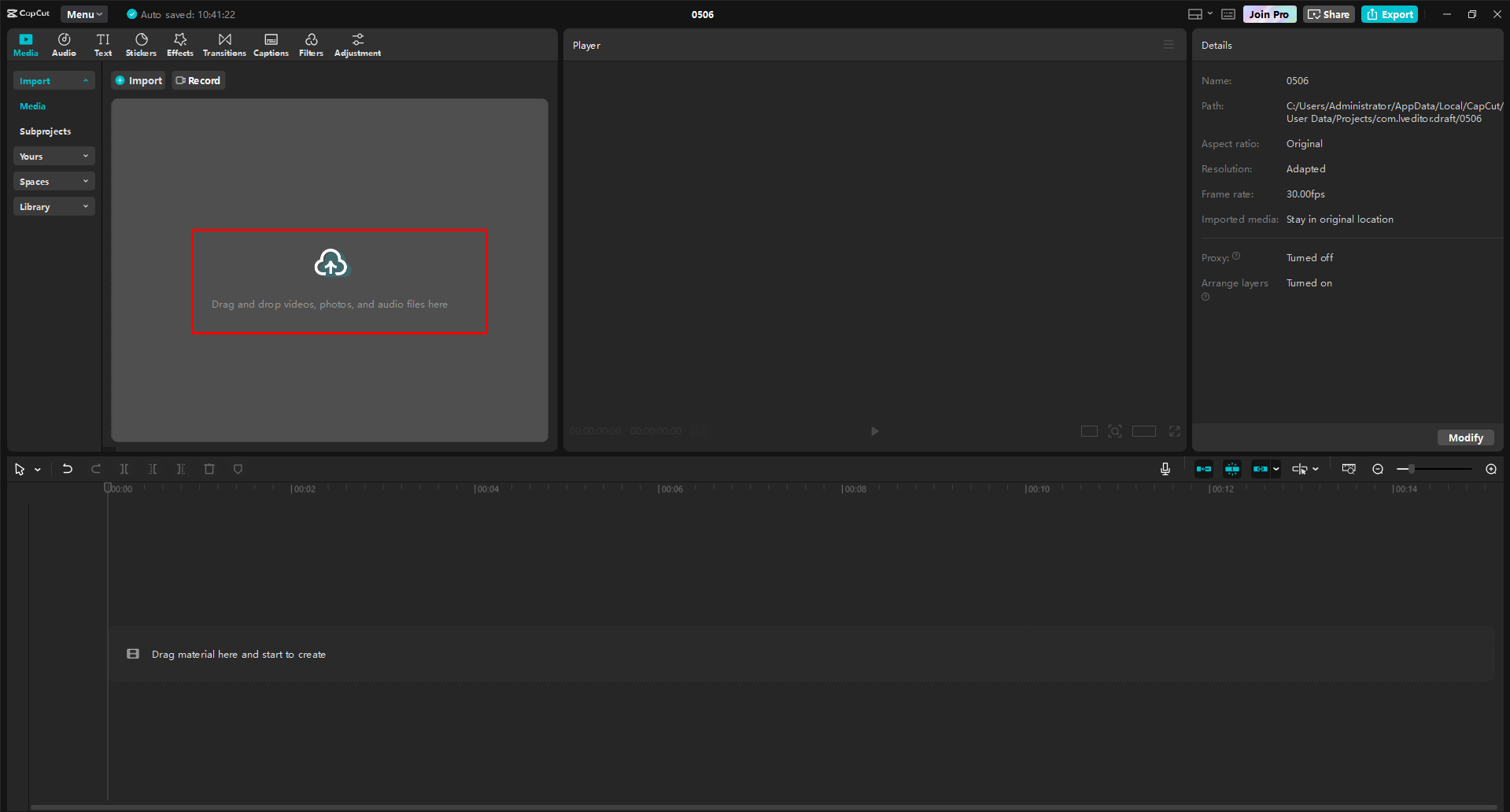Add a marker with the shield icon
This screenshot has width=1510, height=812.
[x=238, y=469]
